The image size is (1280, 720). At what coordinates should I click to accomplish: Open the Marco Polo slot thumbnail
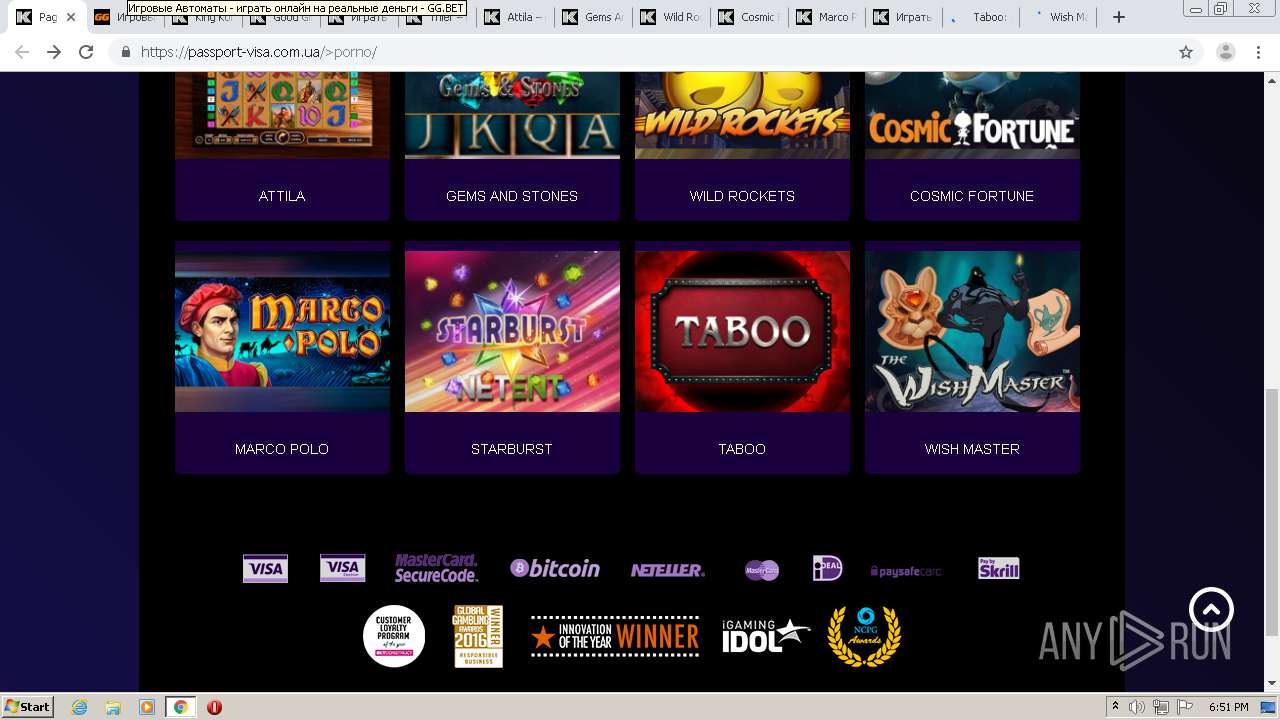coord(282,331)
